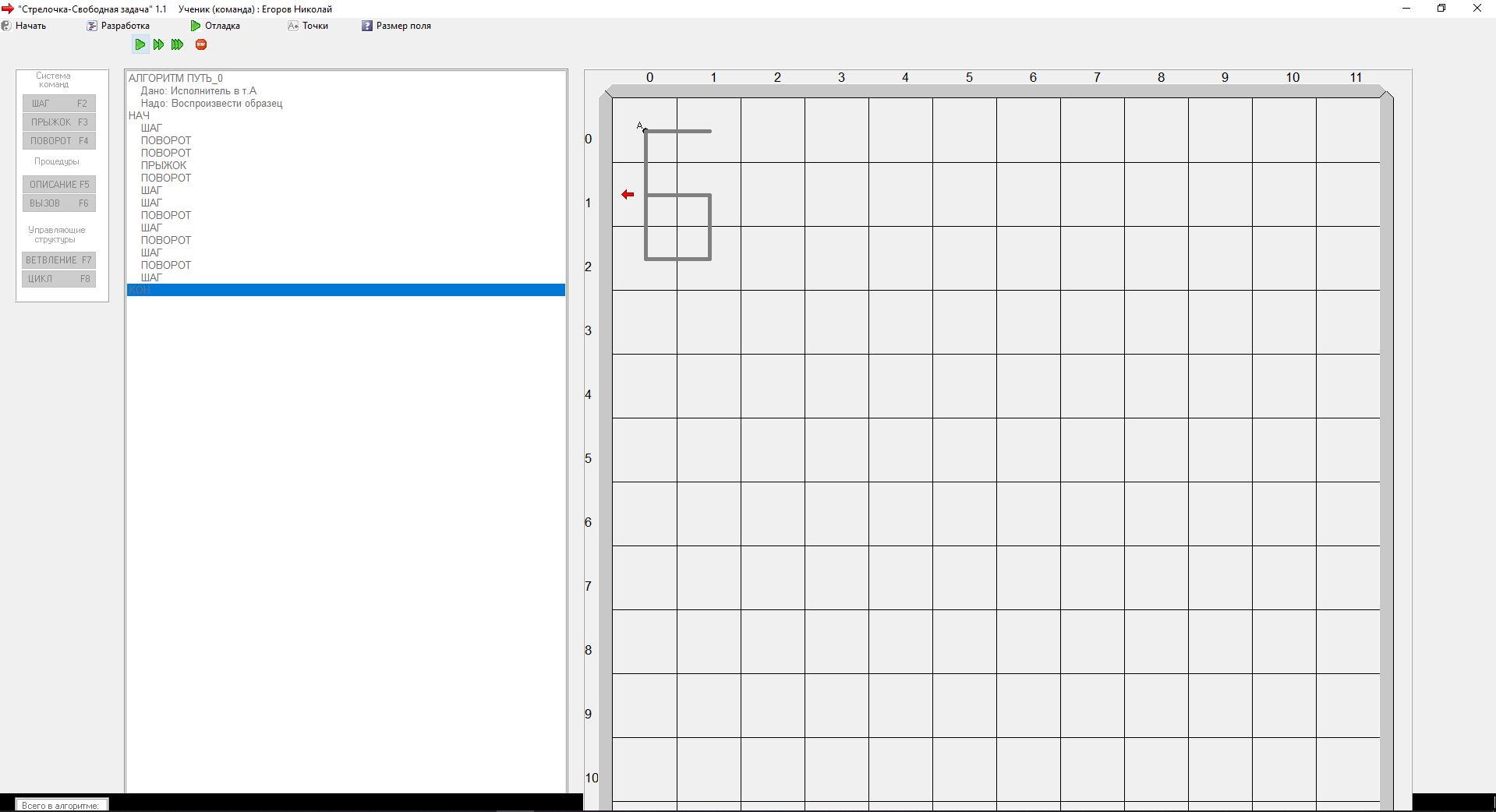The width and height of the screenshot is (1496, 812).
Task: Click the single-arrow green run button
Action: (140, 45)
